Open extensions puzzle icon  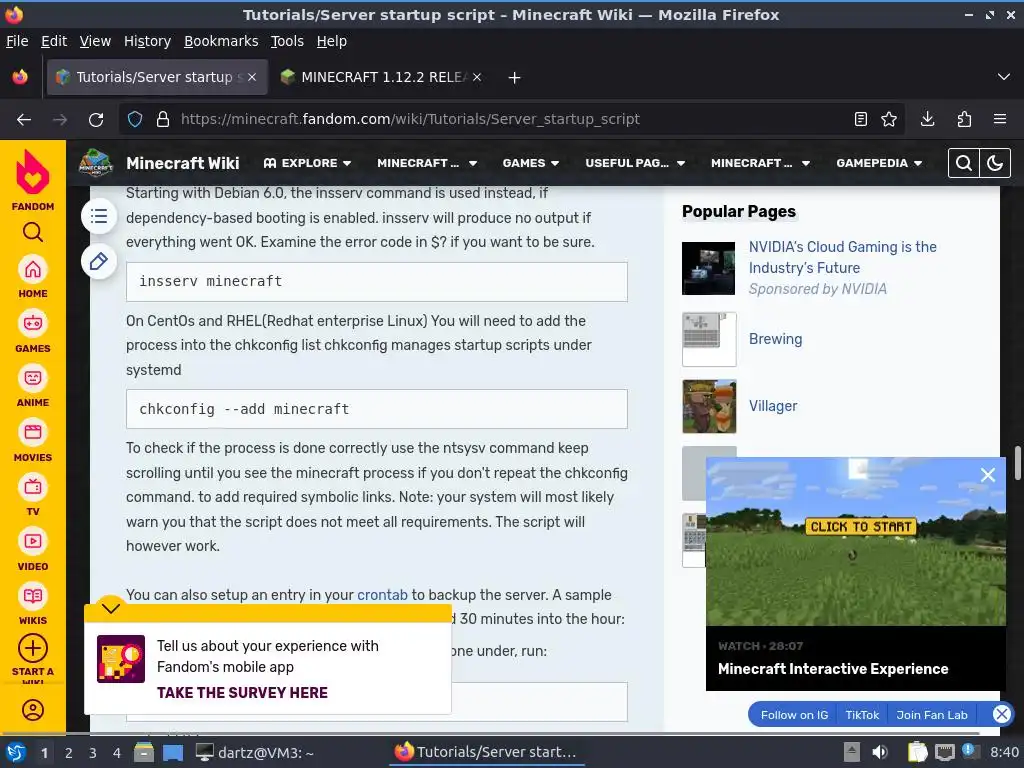[x=964, y=119]
